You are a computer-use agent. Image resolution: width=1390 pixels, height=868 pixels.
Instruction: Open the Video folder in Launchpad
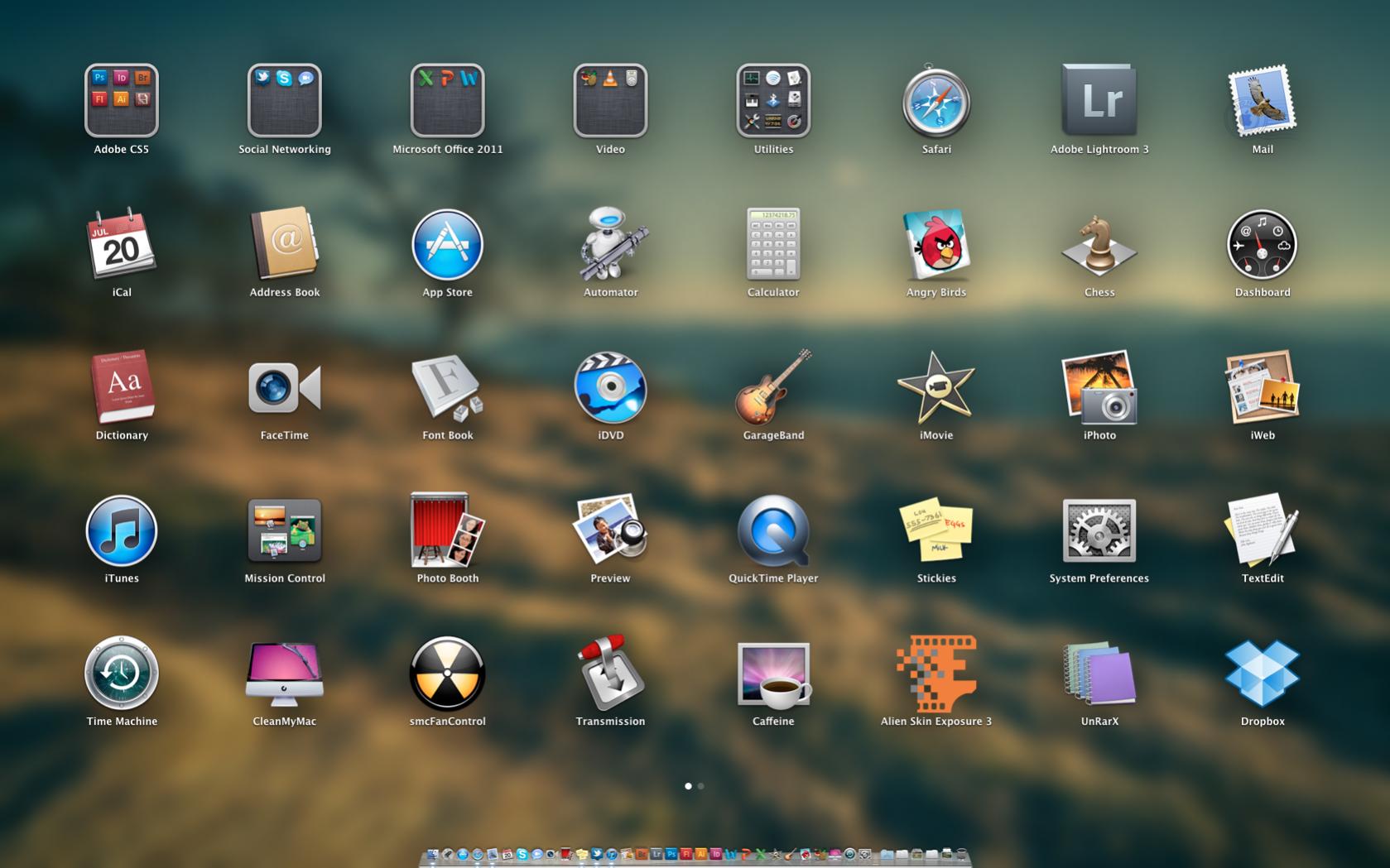(610, 100)
